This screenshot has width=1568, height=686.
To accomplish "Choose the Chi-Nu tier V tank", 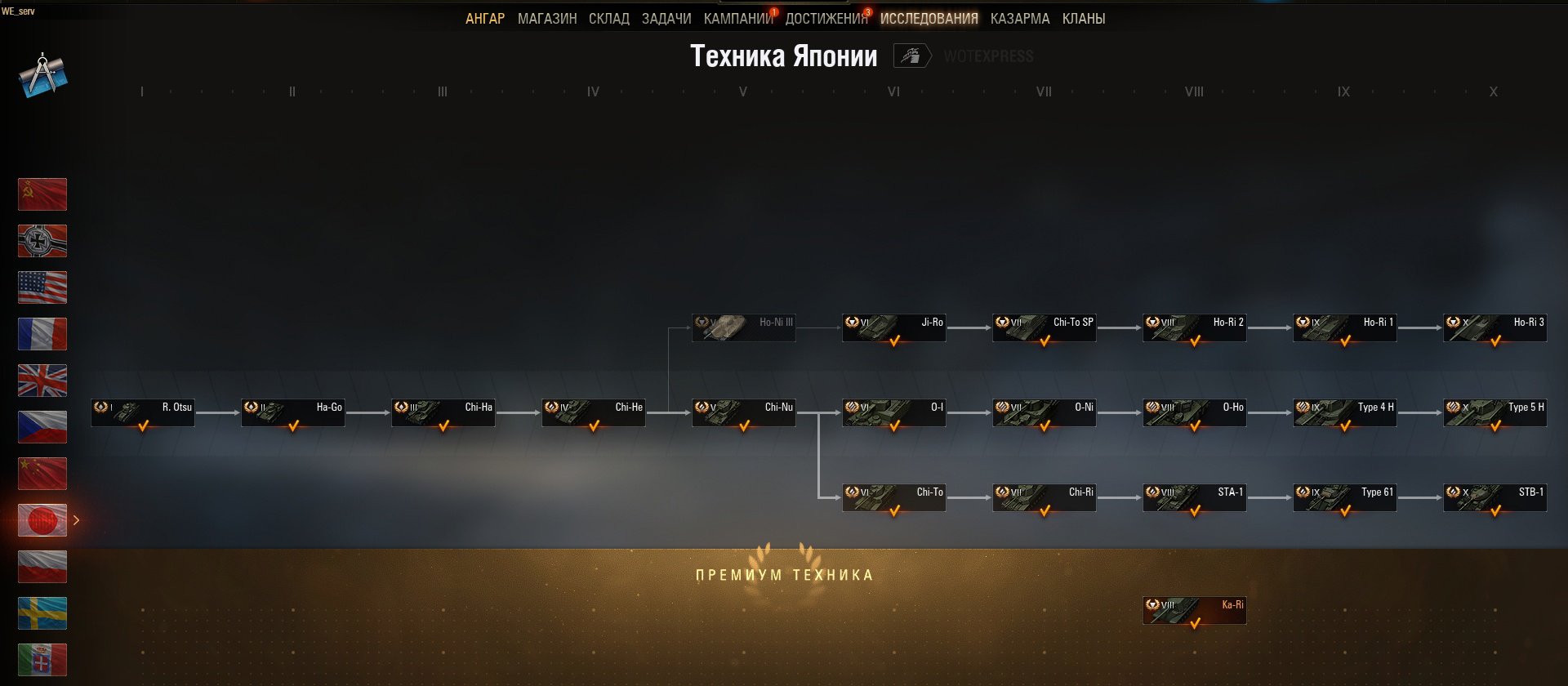I will 743,412.
